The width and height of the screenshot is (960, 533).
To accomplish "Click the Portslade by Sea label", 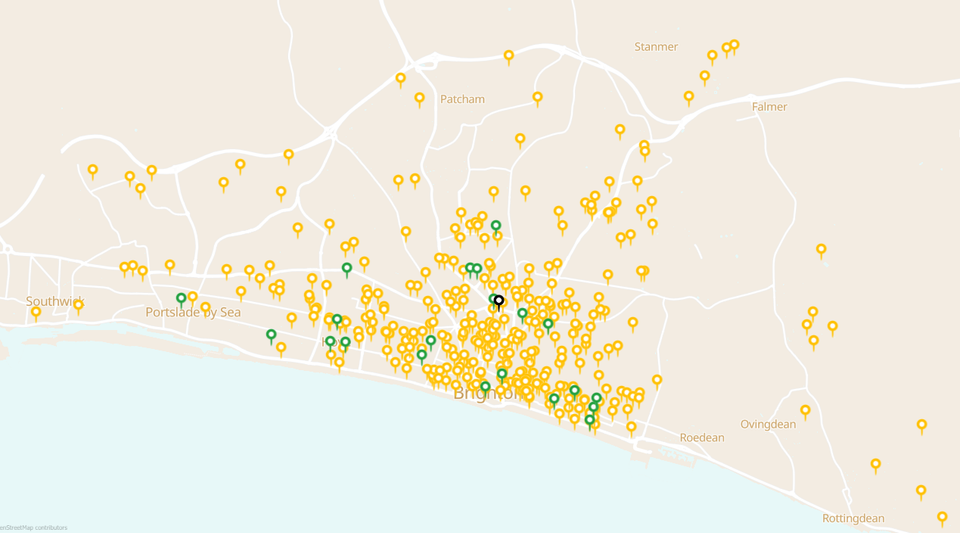I will tap(193, 312).
